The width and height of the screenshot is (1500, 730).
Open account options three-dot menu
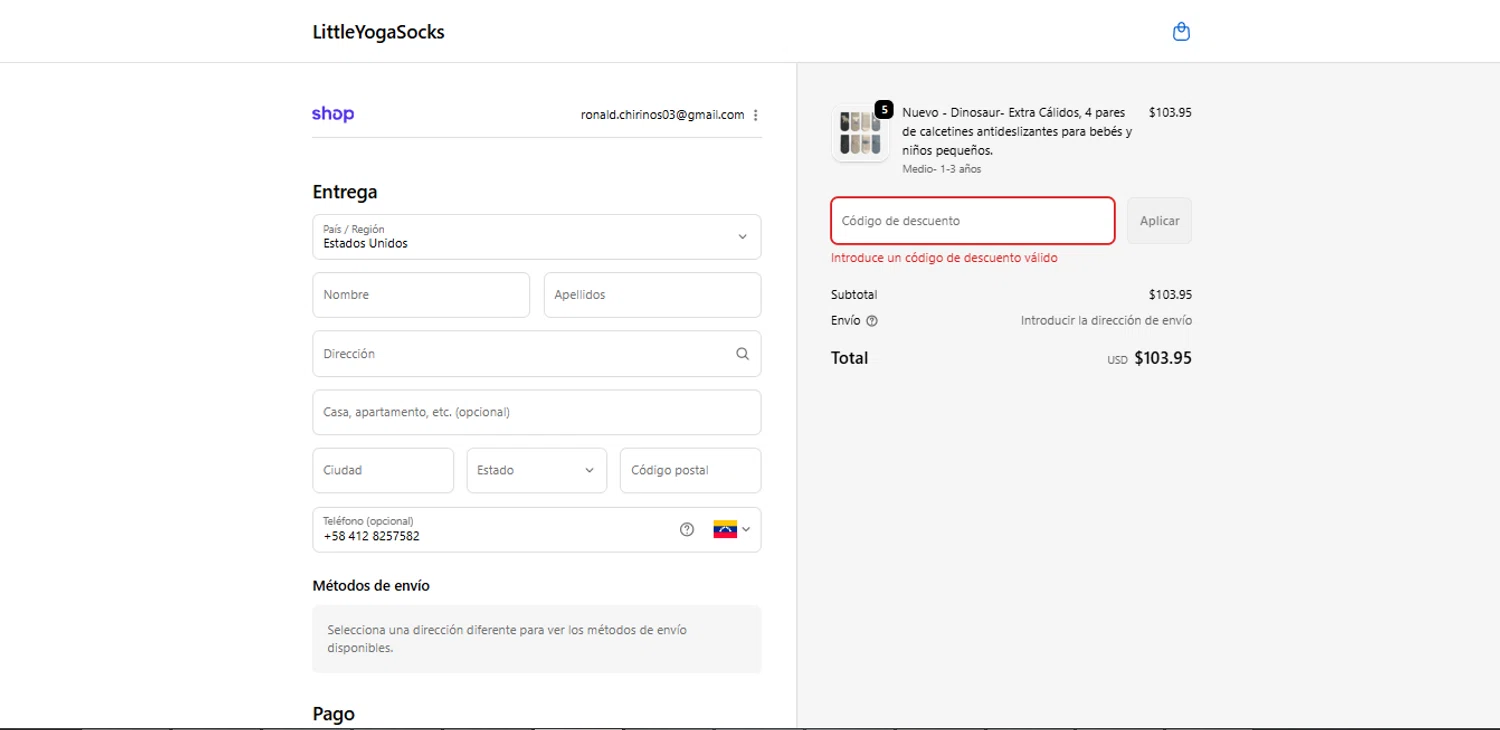pos(755,115)
